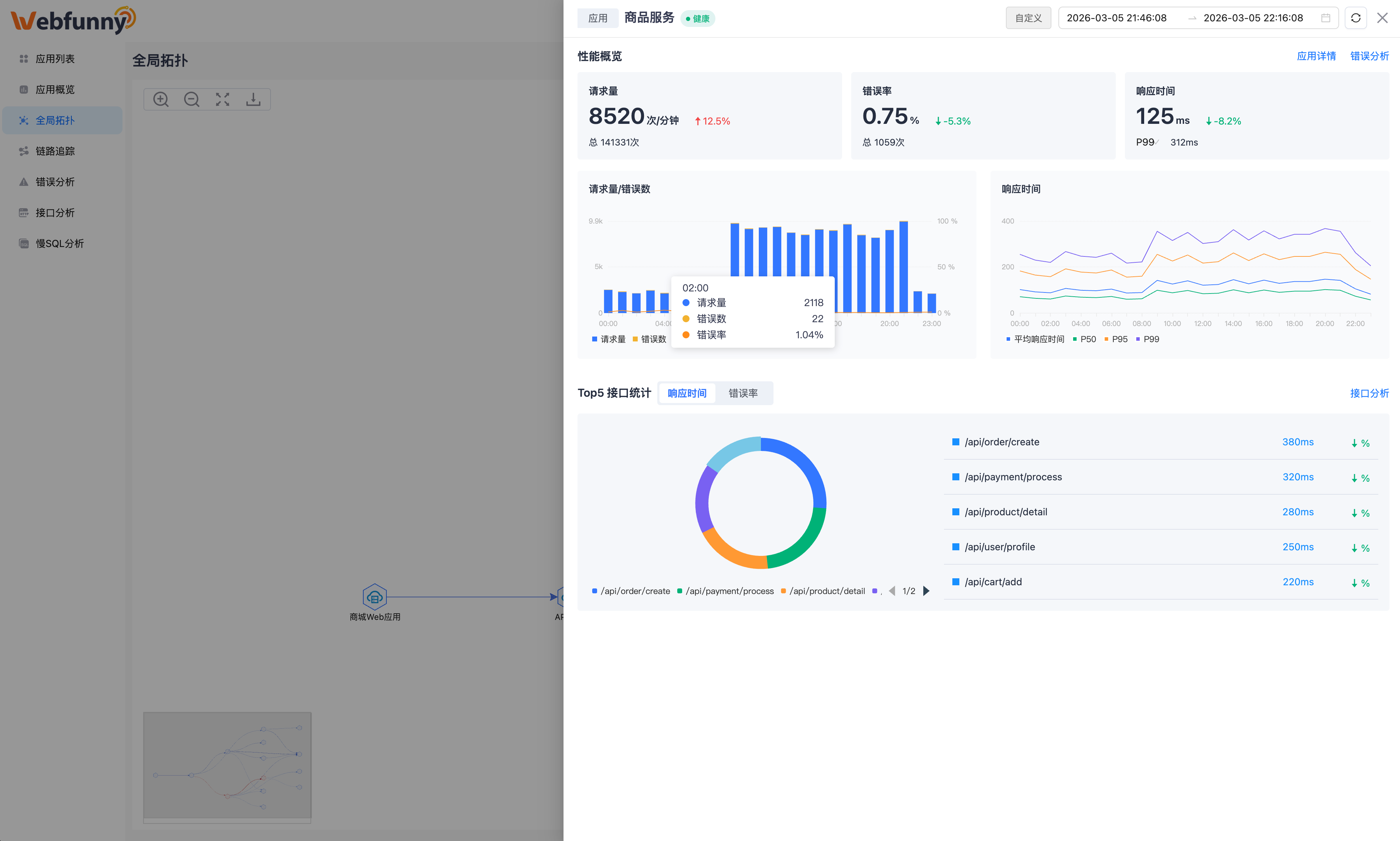The image size is (1400, 841).
Task: Click the fit-to-screen topology icon
Action: (x=222, y=100)
